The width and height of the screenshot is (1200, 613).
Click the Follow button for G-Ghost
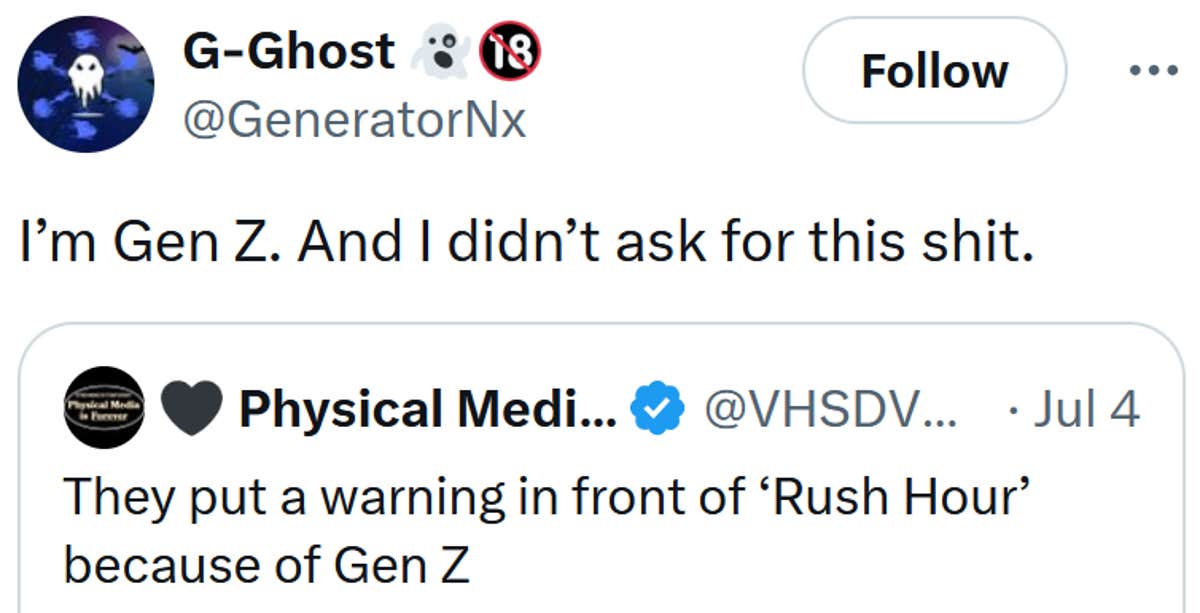pyautogui.click(x=934, y=70)
